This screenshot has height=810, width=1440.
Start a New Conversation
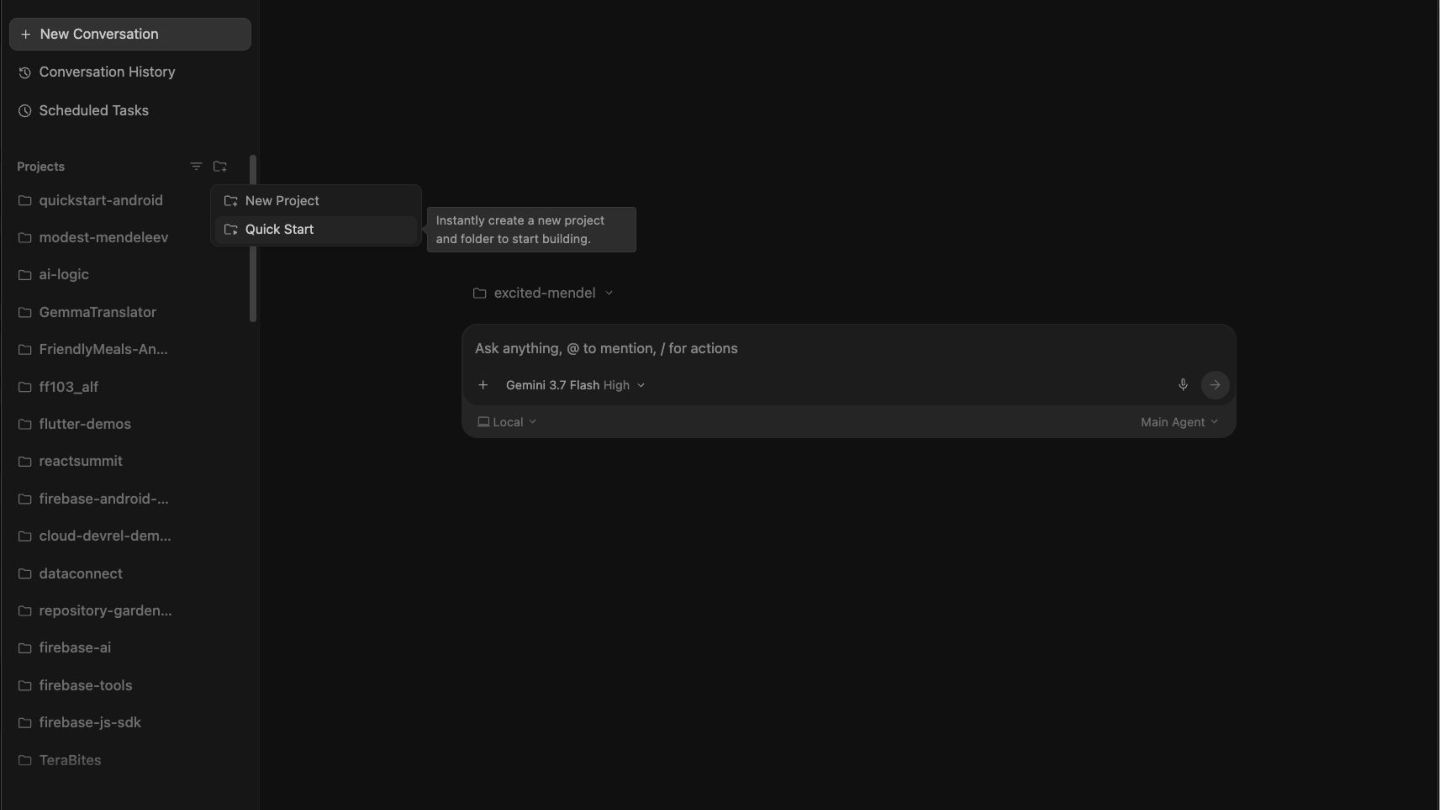pyautogui.click(x=130, y=34)
